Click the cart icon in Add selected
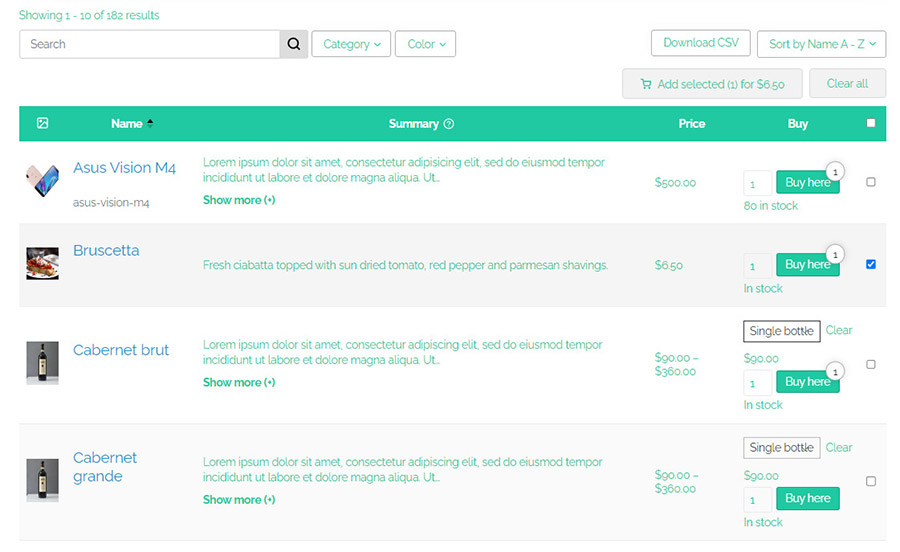This screenshot has width=900, height=552. coord(646,84)
